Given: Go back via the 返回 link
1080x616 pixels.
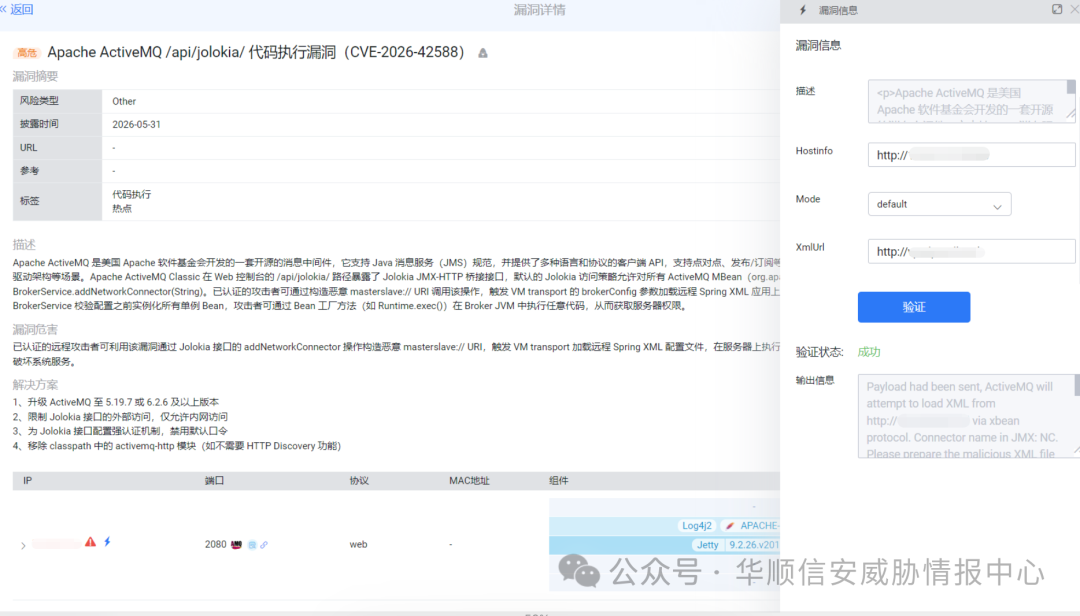Looking at the screenshot, I should [x=17, y=10].
